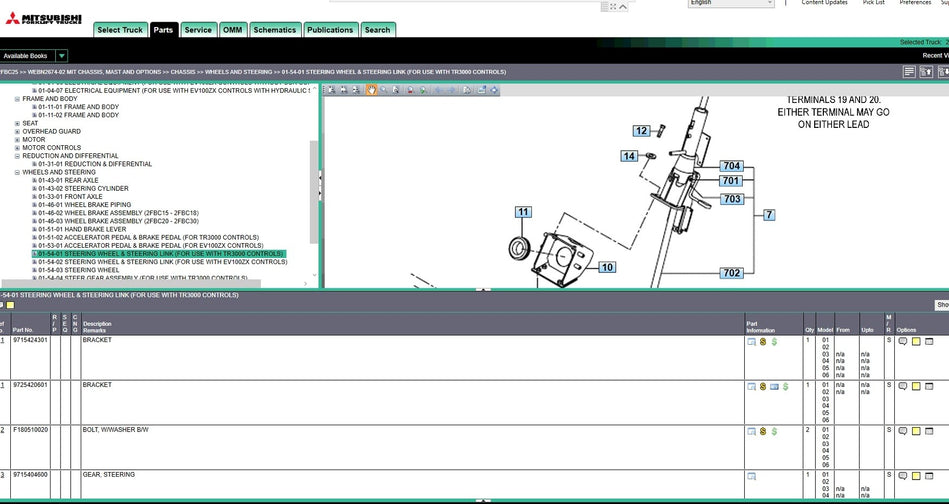Click the Pick List link in top bar
The height and width of the screenshot is (504, 949).
tap(873, 3)
